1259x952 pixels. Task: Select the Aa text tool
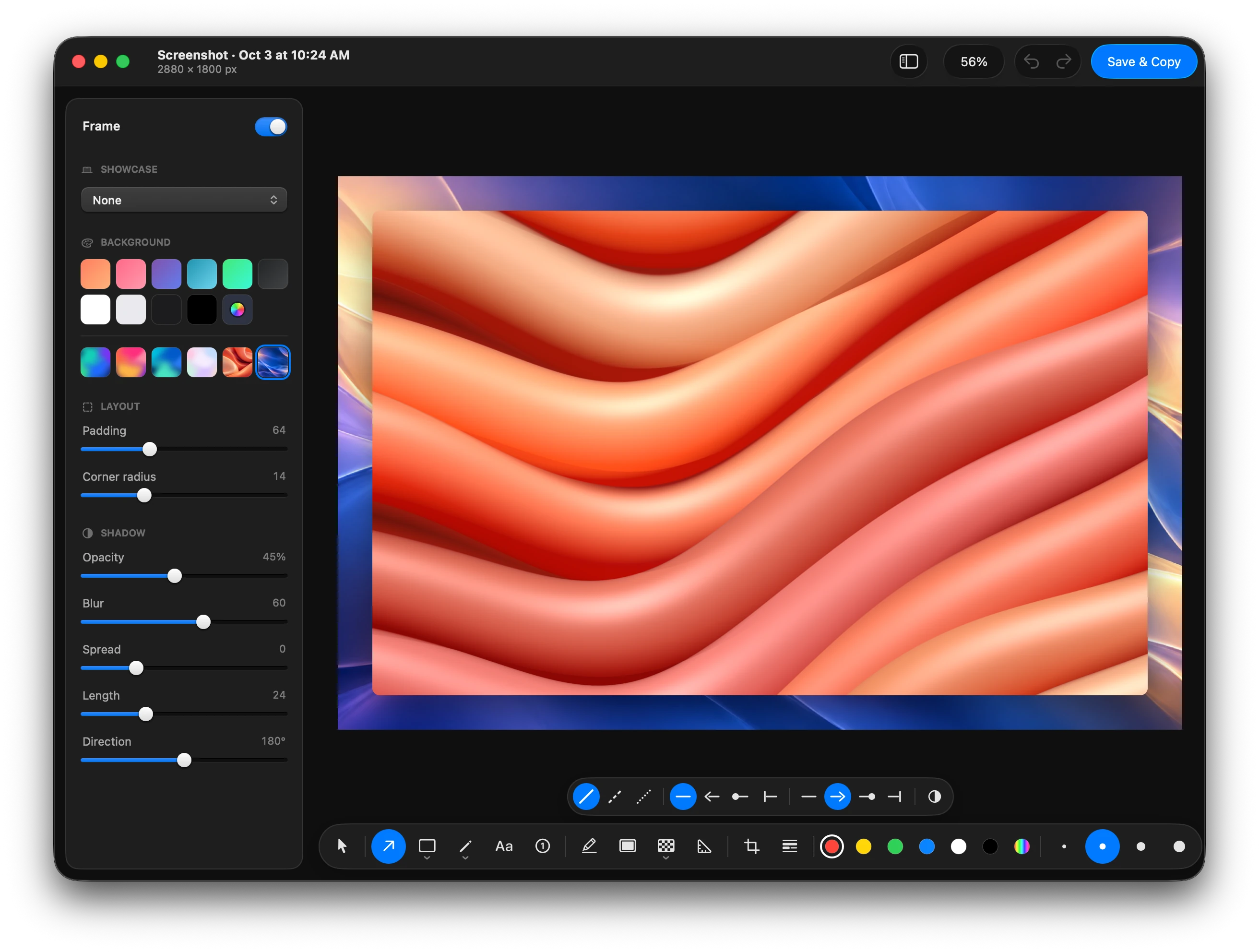504,846
